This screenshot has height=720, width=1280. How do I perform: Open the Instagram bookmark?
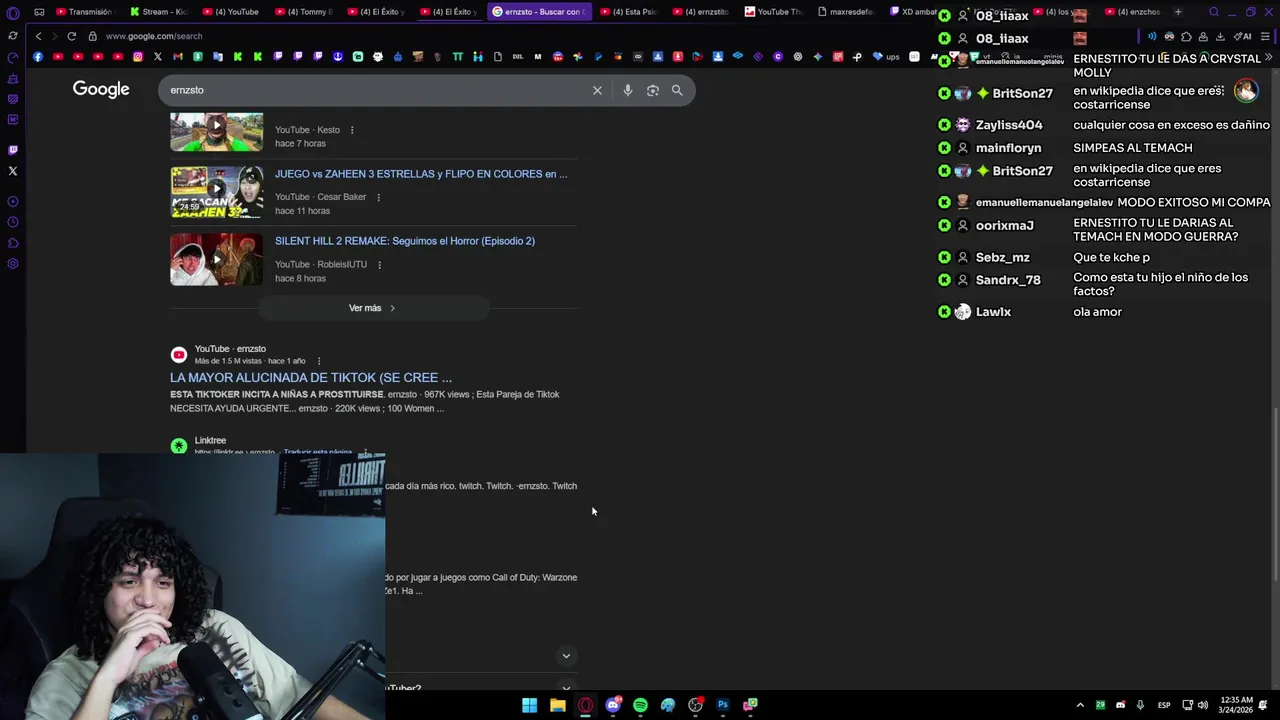point(138,57)
